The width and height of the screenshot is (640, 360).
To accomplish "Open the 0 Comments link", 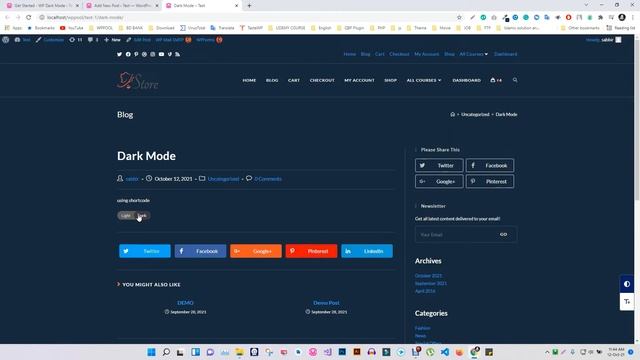I will (268, 179).
